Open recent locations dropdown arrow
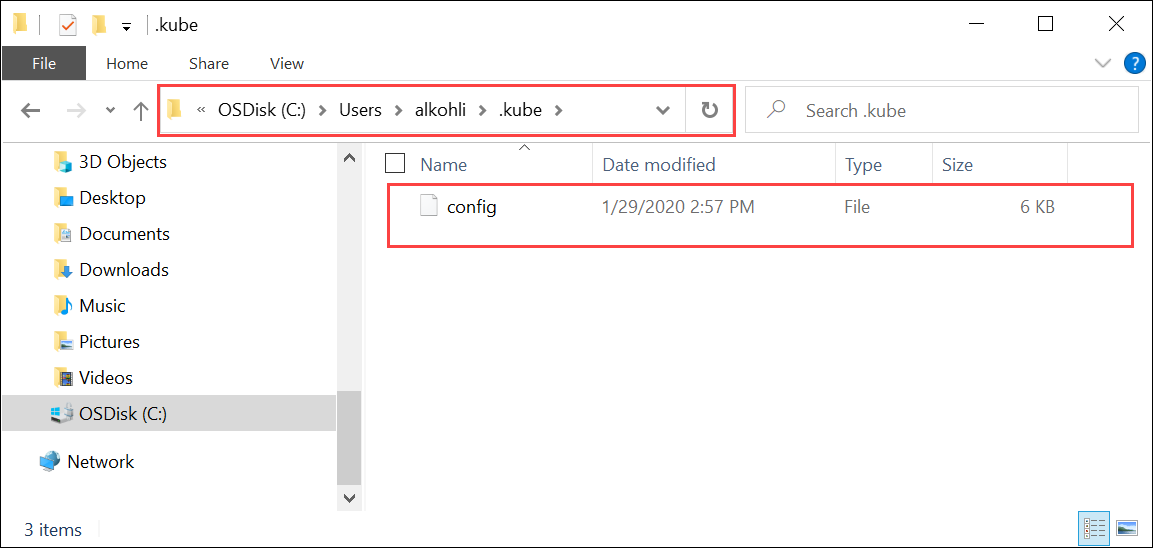Screen dimensions: 1153x548 pyautogui.click(x=110, y=111)
